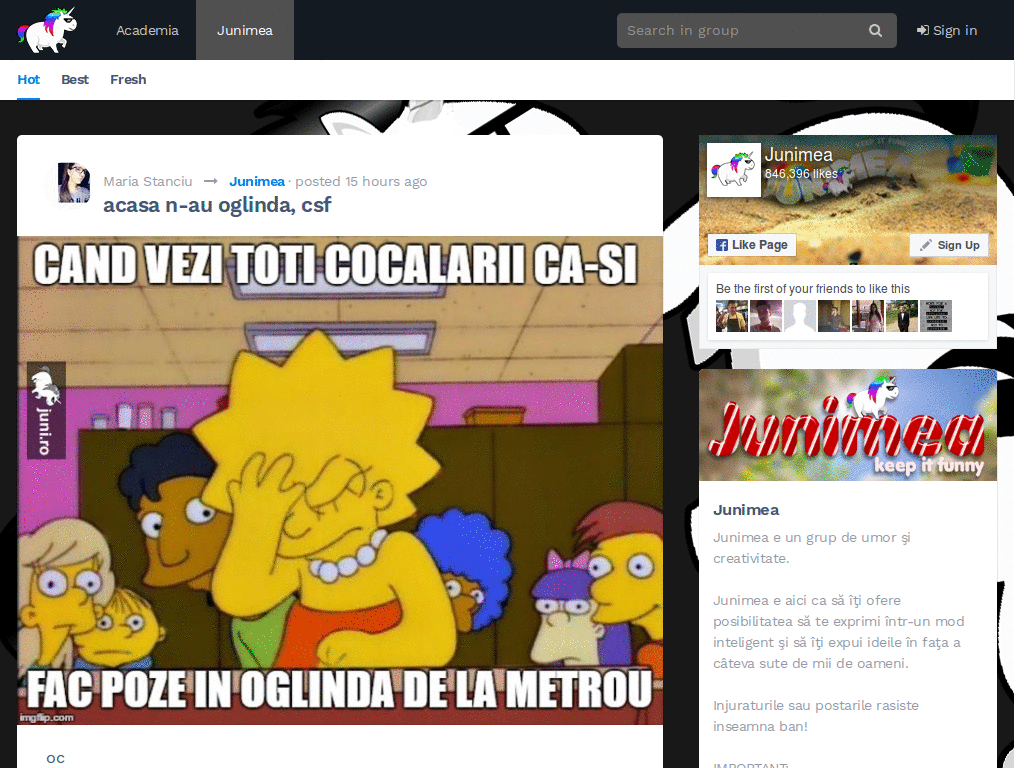Click the search magnifier icon
This screenshot has width=1024, height=768.
875,31
